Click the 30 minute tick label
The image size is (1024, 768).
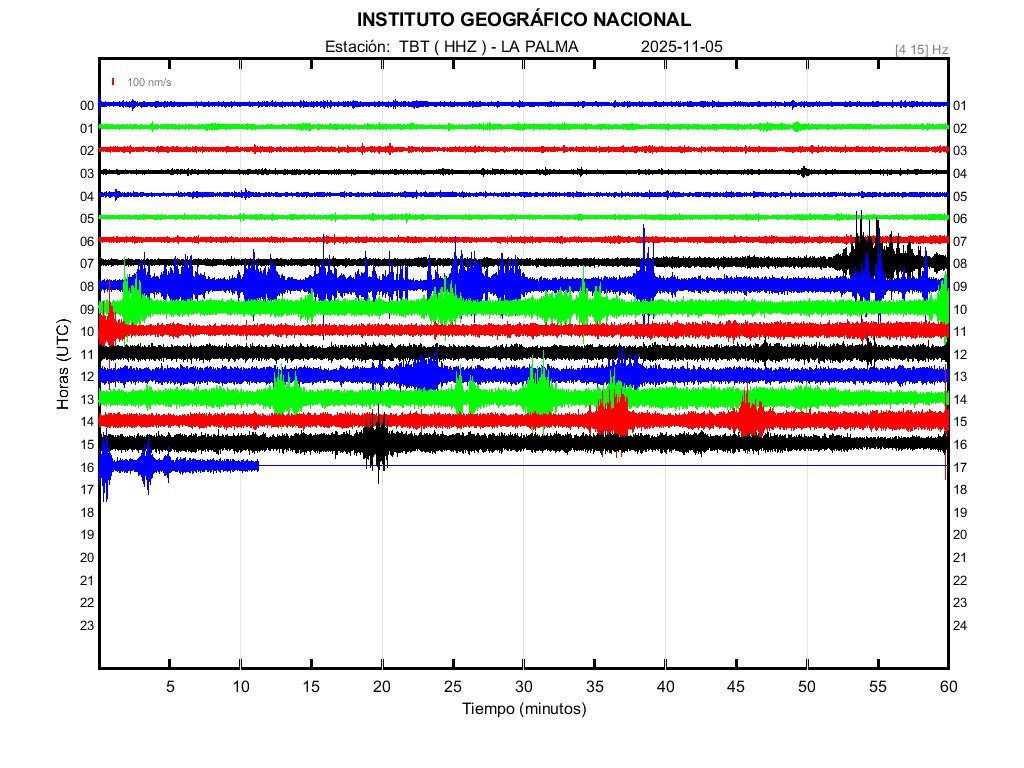(x=523, y=687)
